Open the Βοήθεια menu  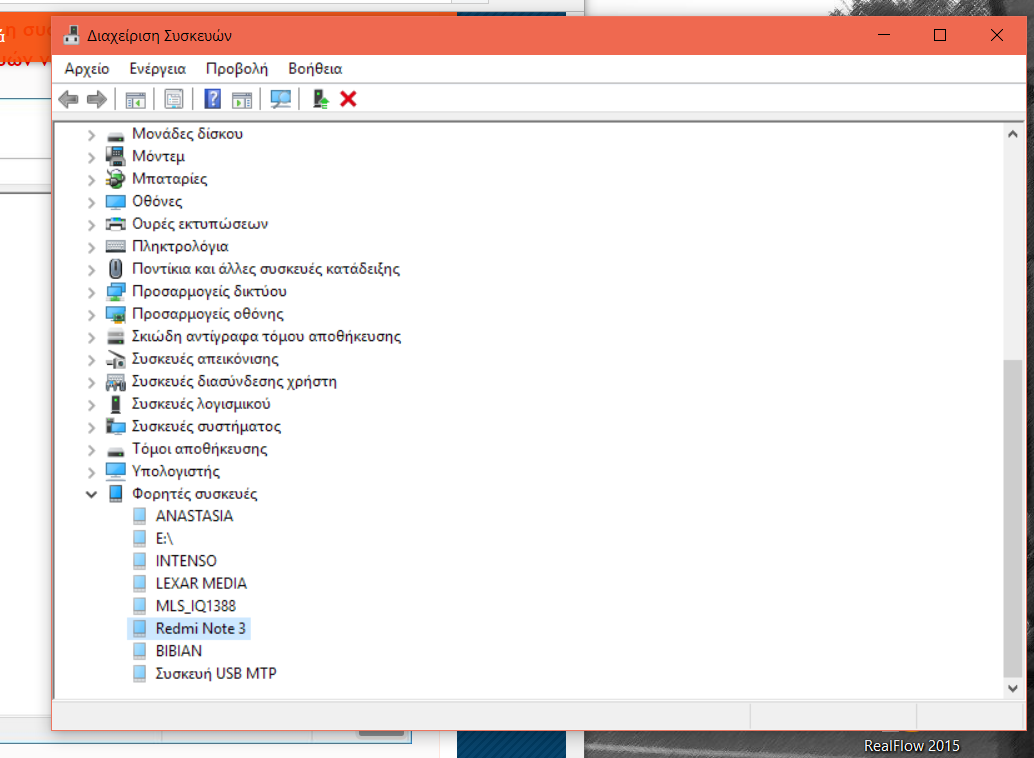[x=315, y=69]
